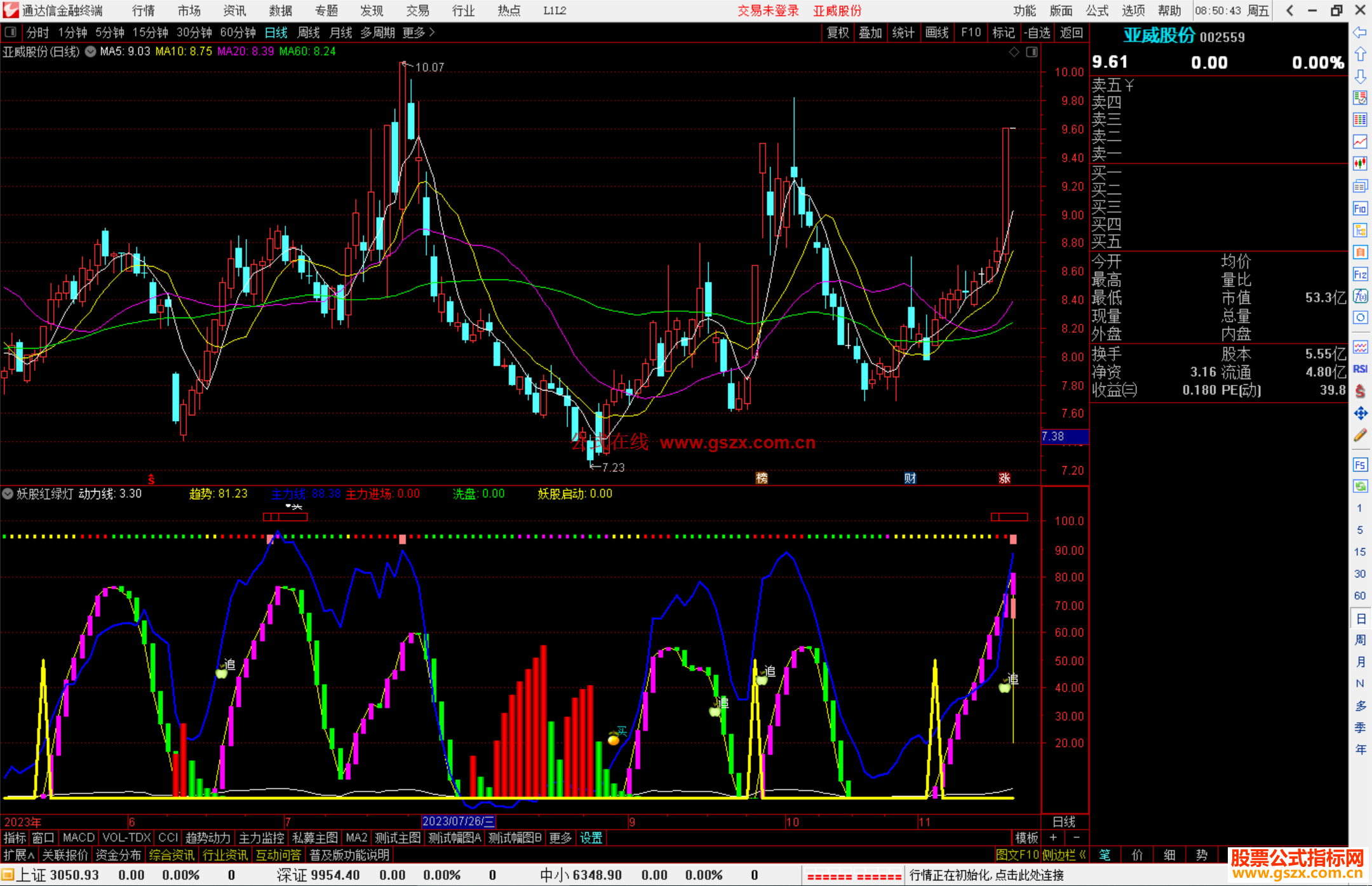1372x886 pixels.
Task: Select the pencil drawing tool icon
Action: click(1360, 436)
